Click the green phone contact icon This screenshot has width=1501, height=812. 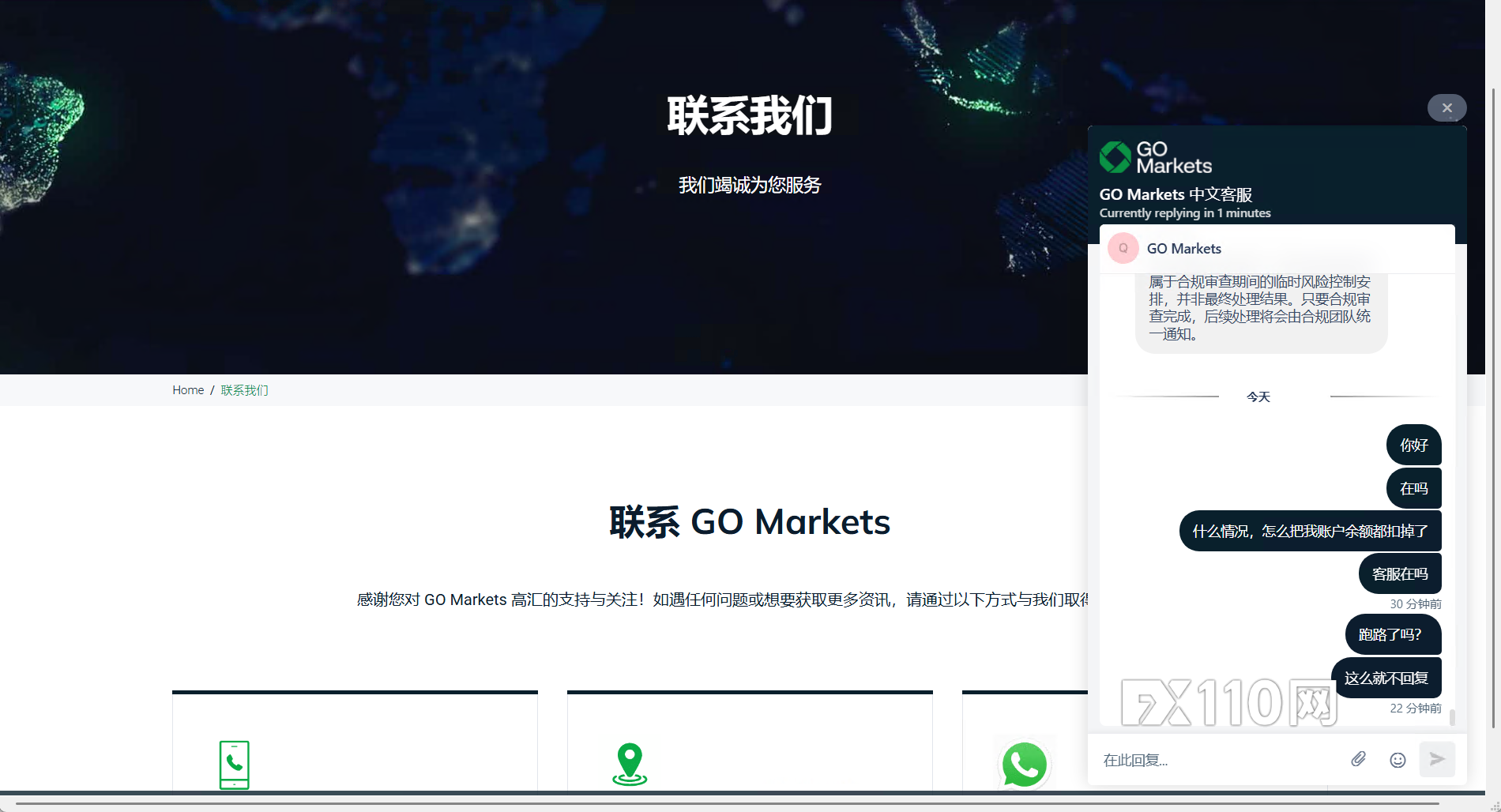point(234,765)
